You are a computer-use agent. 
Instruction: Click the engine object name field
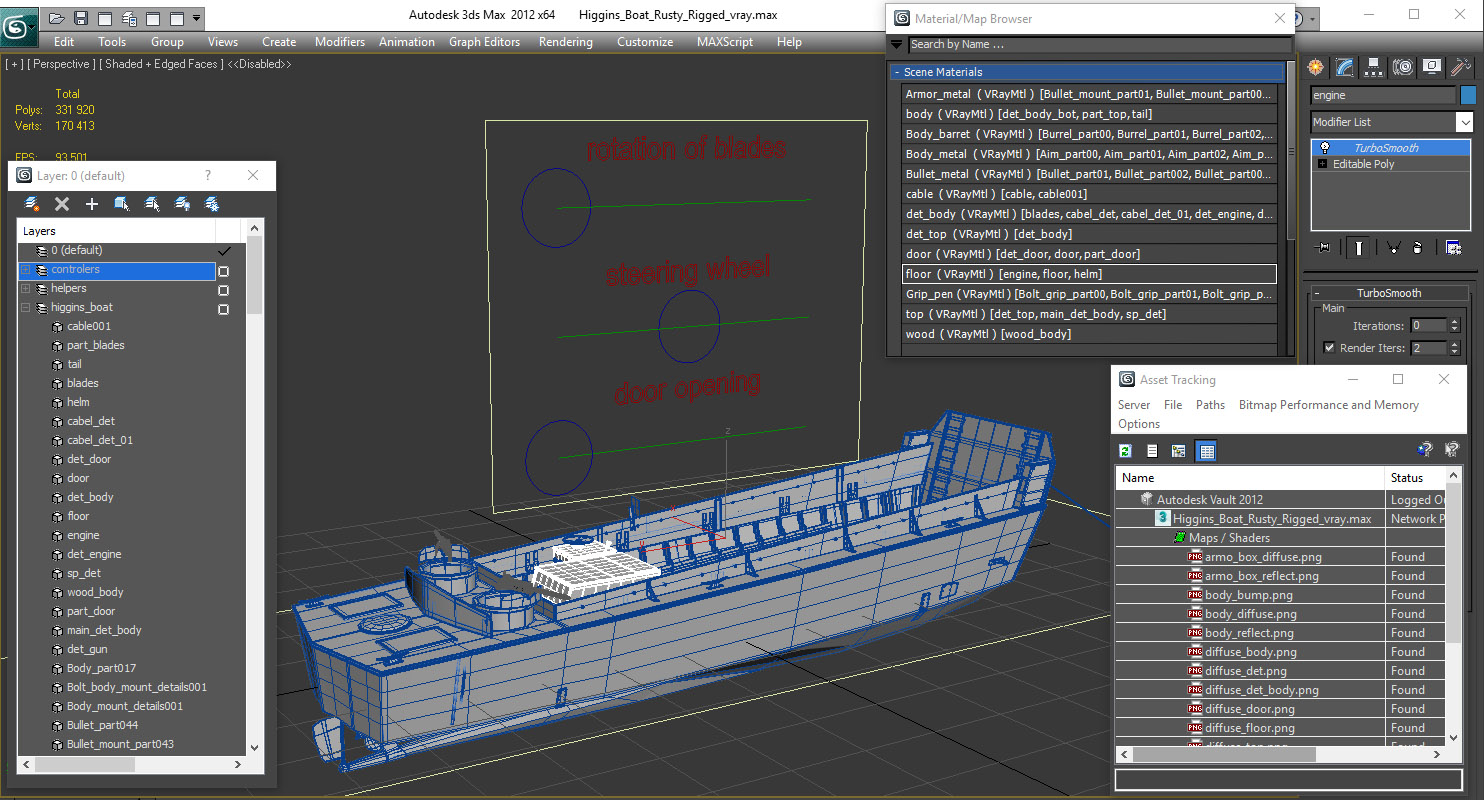1383,95
